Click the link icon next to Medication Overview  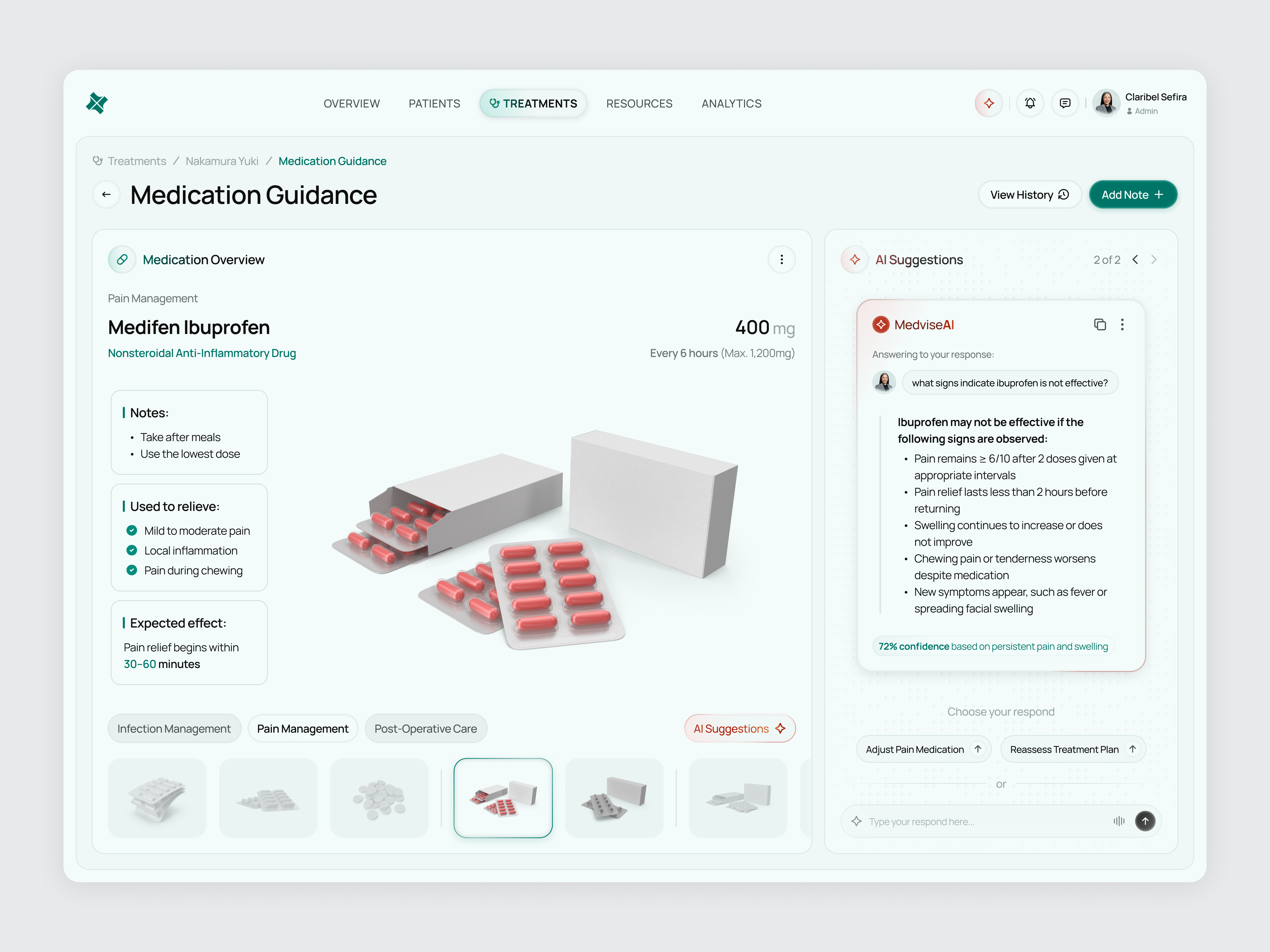121,259
